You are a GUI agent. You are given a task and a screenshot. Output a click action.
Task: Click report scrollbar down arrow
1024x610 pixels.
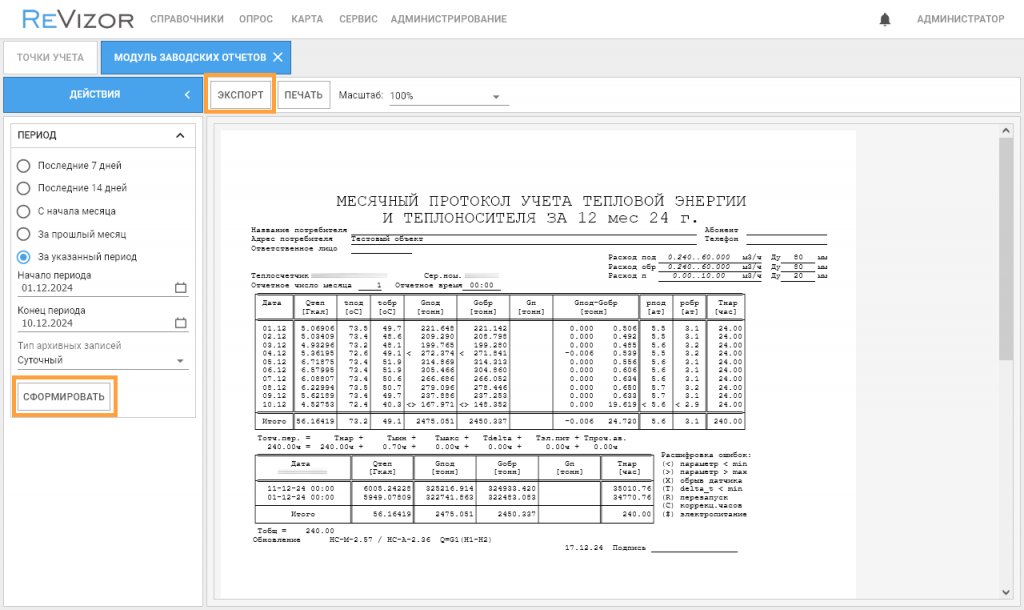[x=1006, y=592]
